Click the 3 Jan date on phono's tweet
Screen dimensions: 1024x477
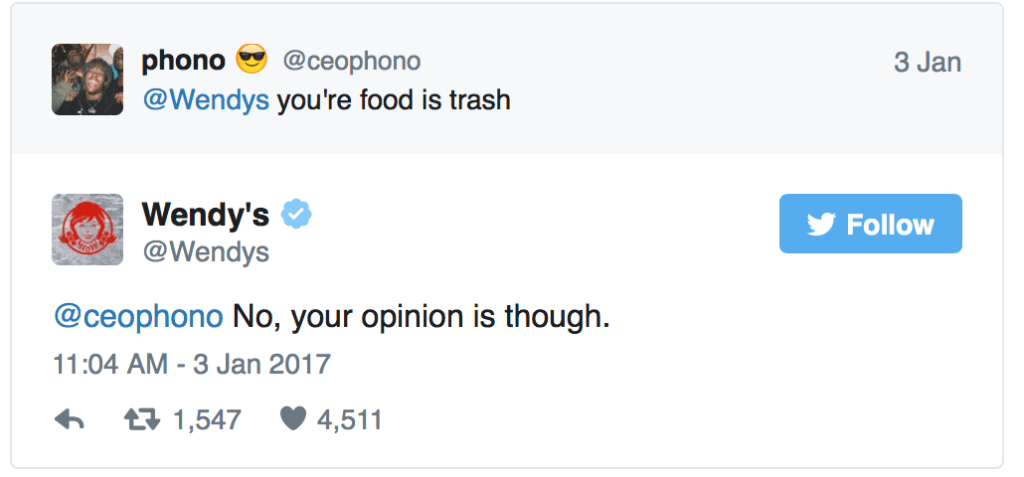[x=927, y=62]
